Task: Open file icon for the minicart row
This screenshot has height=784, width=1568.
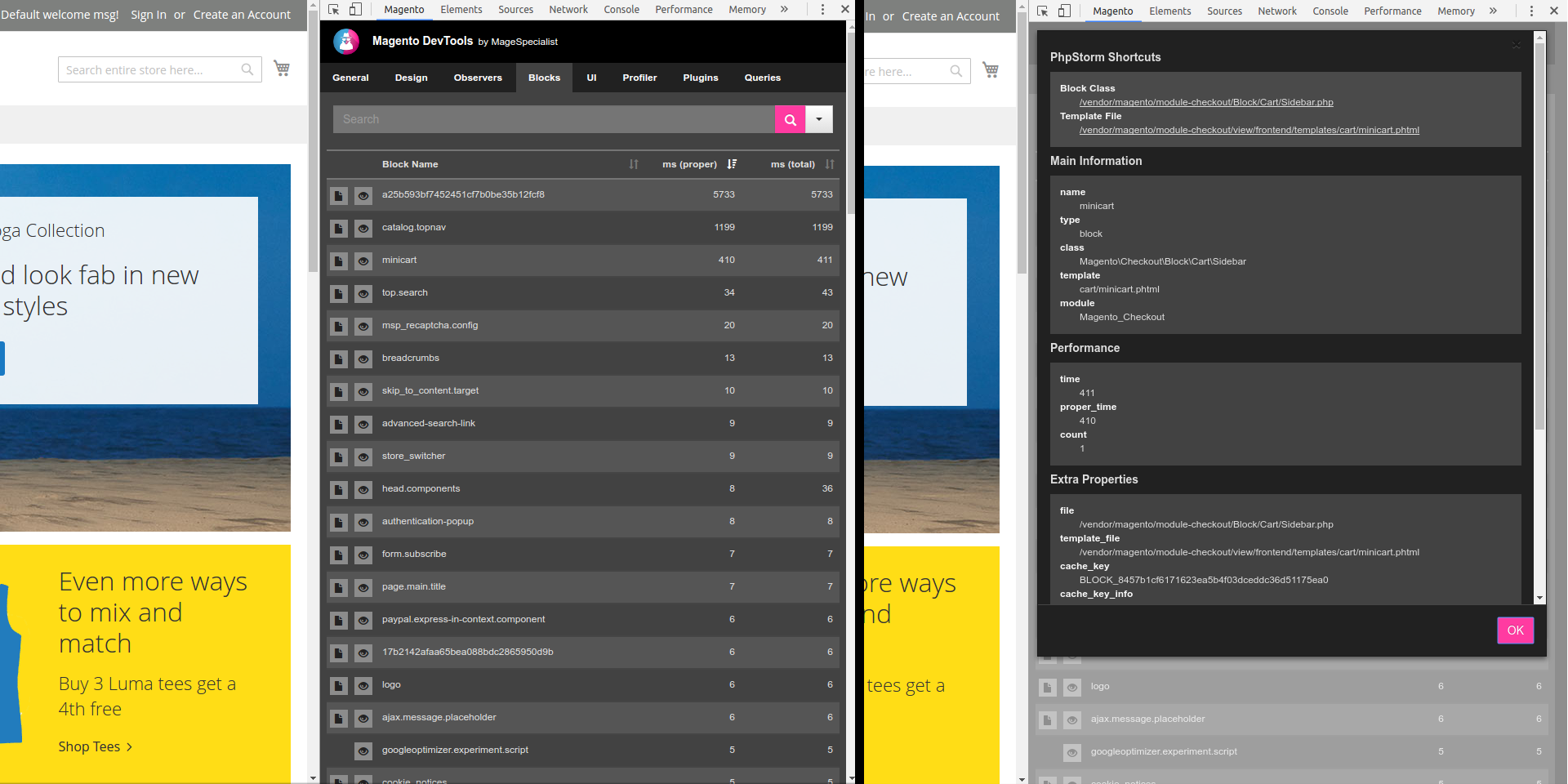Action: click(x=339, y=261)
